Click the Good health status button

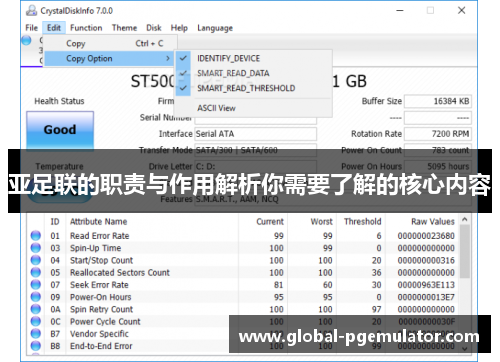pyautogui.click(x=60, y=130)
